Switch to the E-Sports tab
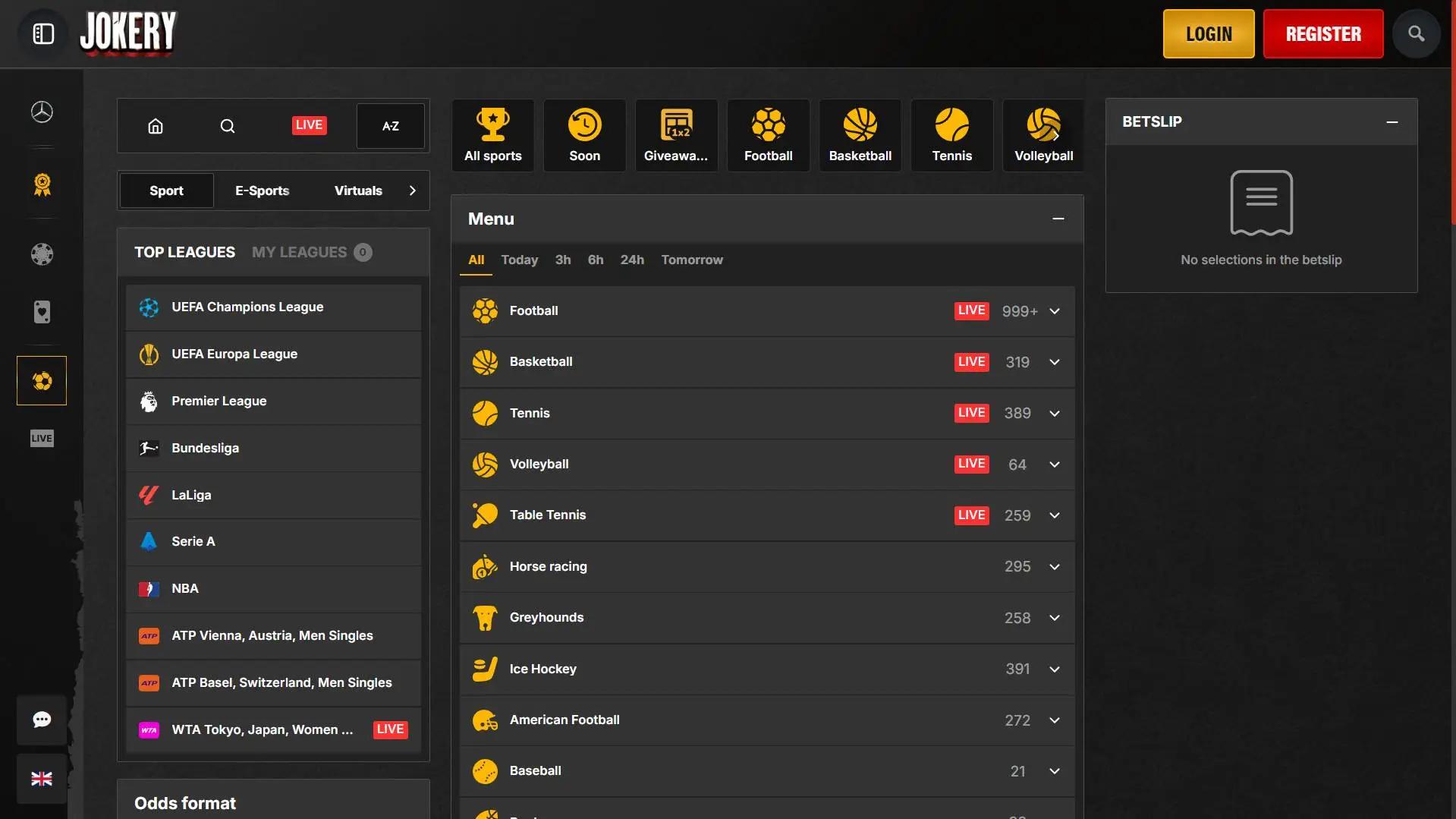 tap(262, 191)
